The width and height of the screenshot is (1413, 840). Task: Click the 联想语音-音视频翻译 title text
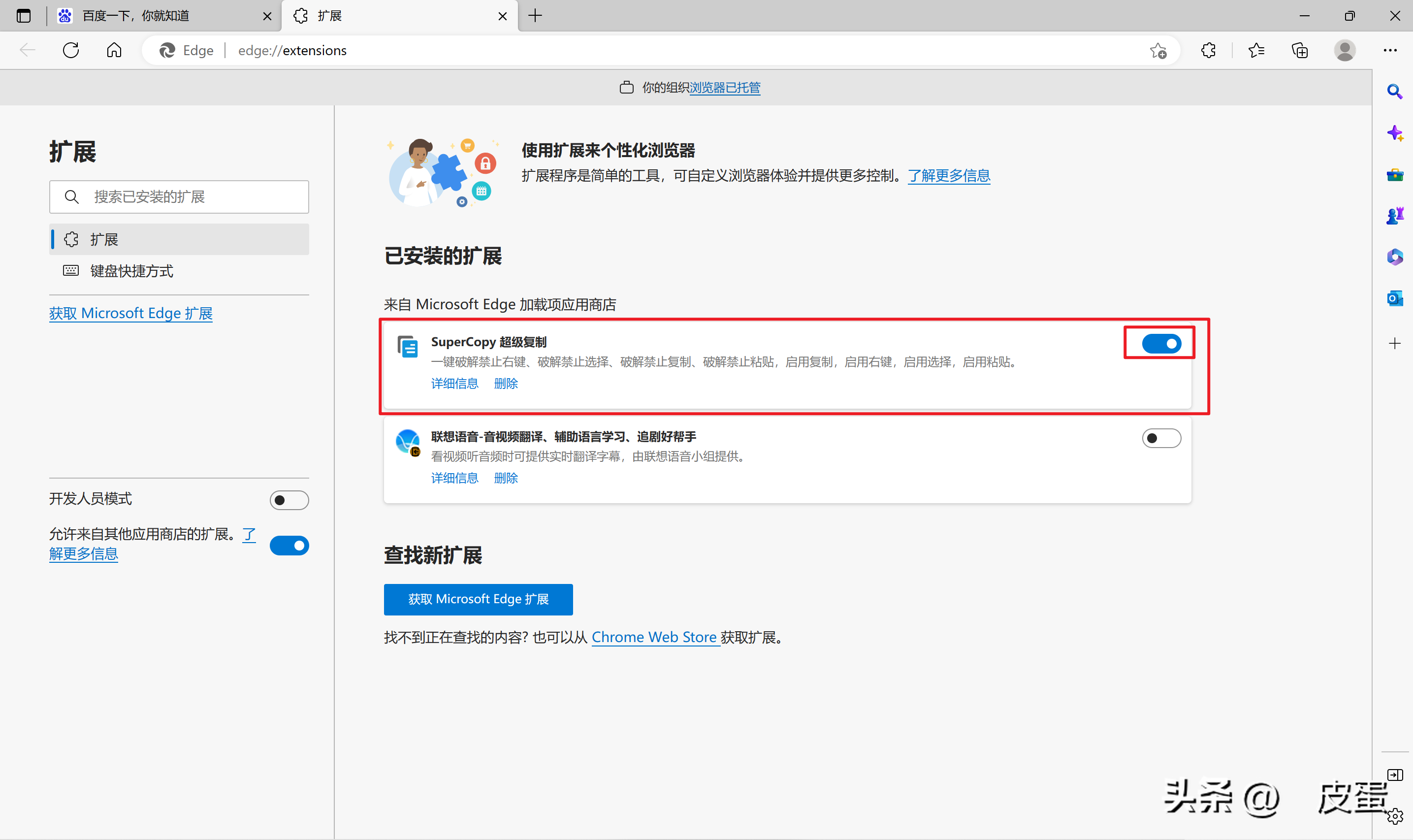pos(564,436)
